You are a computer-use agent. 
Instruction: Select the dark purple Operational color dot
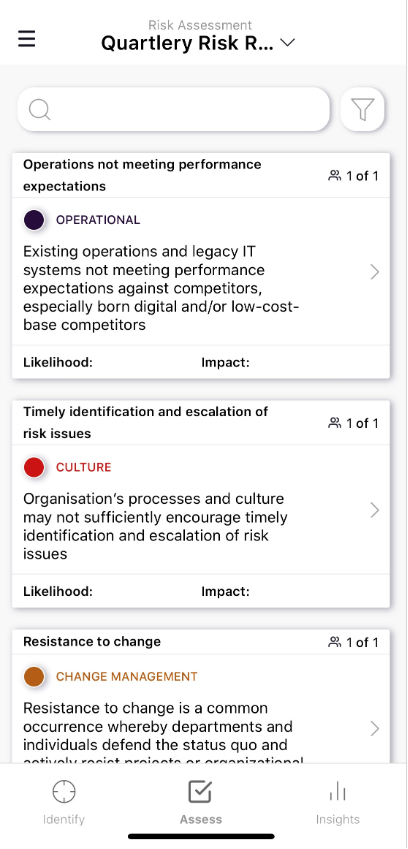pos(34,220)
